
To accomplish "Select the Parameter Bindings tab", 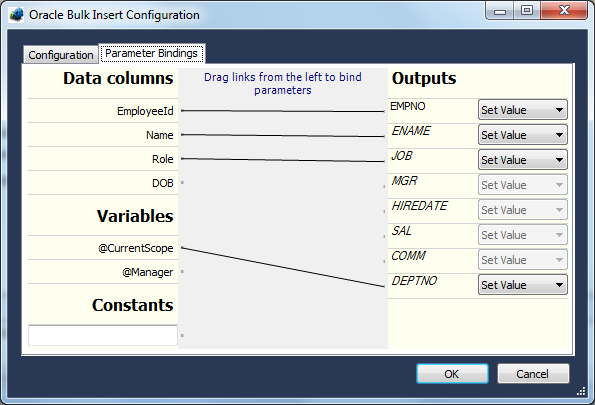I will (151, 54).
